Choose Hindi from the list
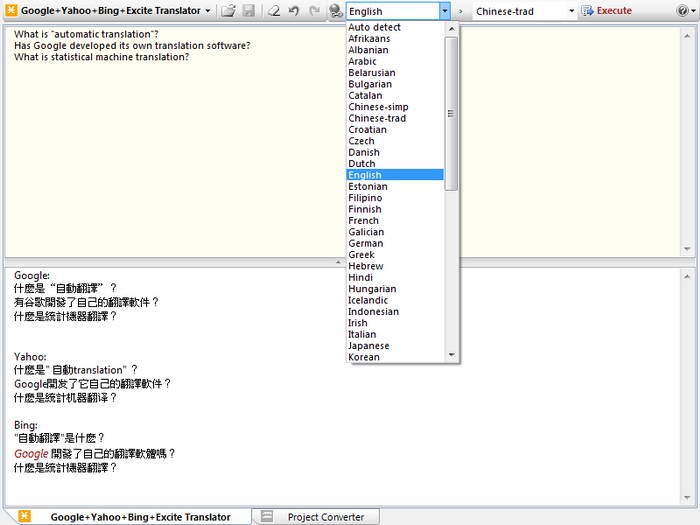This screenshot has height=525, width=700. click(x=395, y=278)
